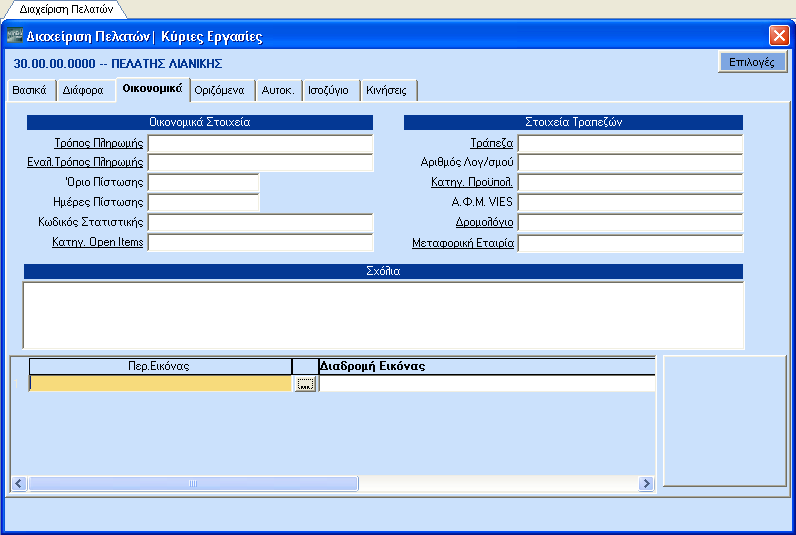This screenshot has height=535, width=796.
Task: Focus the Τρόπος Πληρωμής input field
Action: pyautogui.click(x=260, y=144)
